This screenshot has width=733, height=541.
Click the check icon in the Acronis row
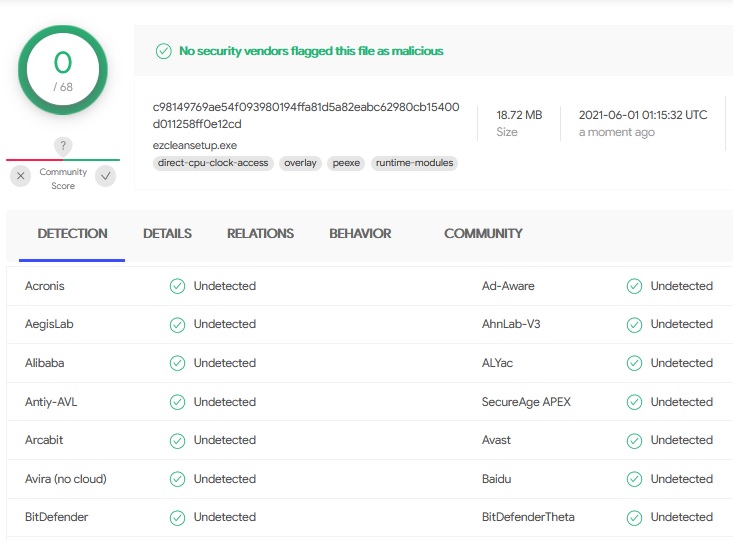pos(178,286)
